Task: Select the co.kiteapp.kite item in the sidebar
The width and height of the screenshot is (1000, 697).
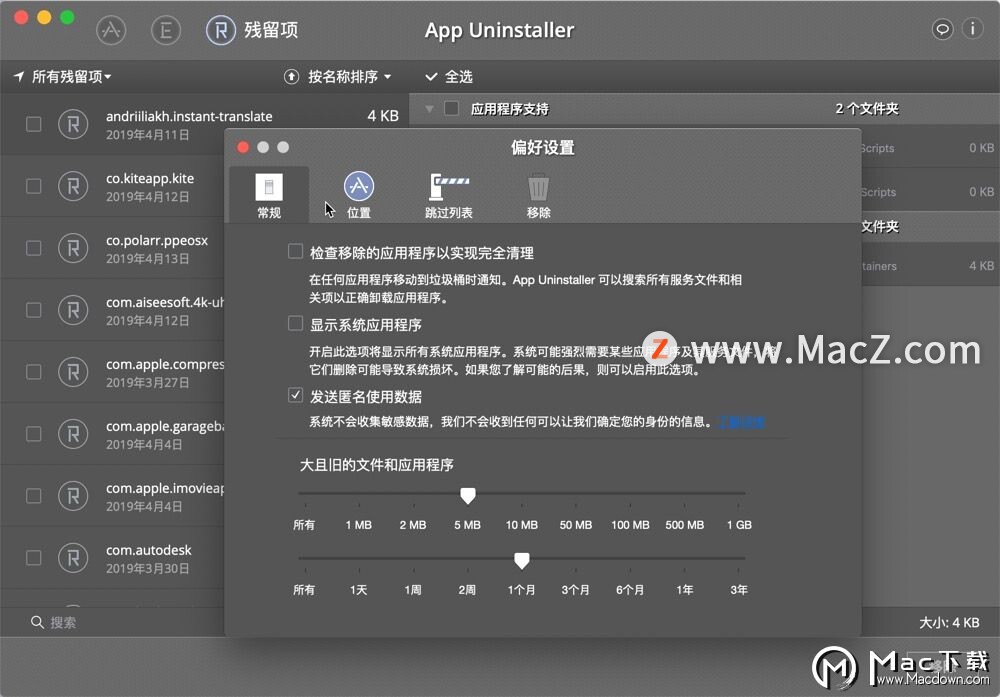Action: coord(150,186)
